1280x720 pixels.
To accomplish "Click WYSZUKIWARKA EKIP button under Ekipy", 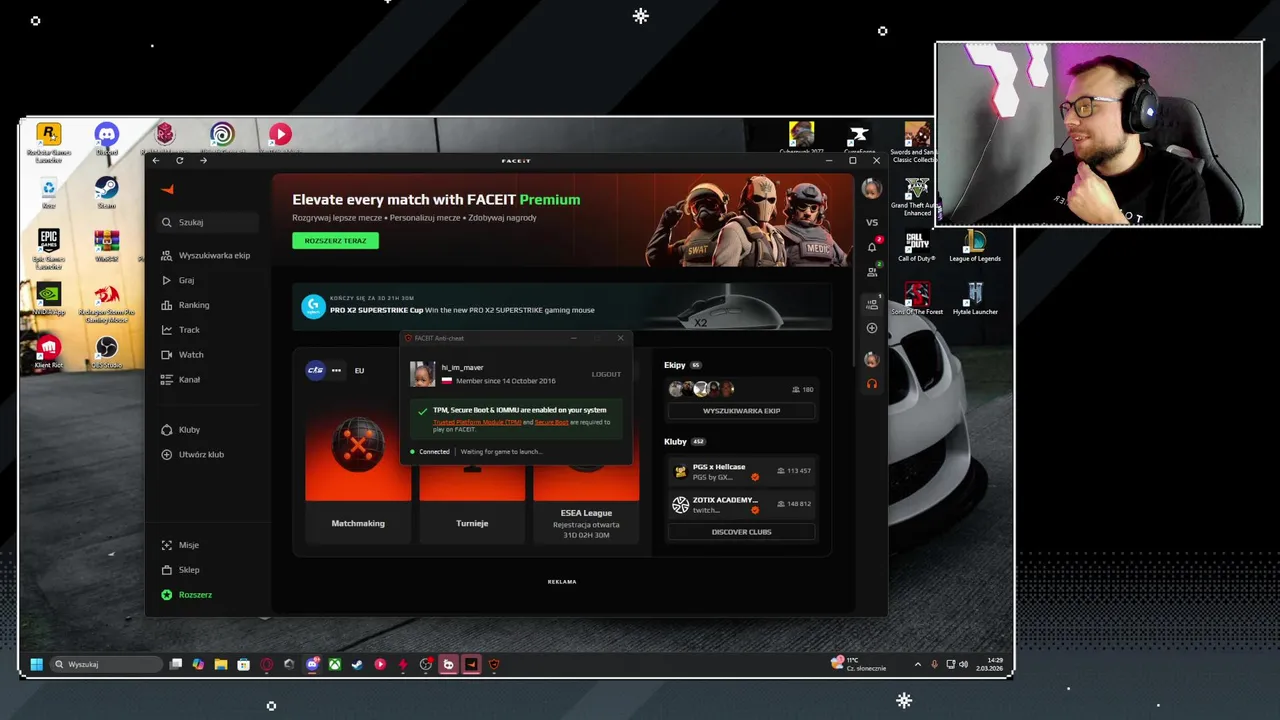I will tap(741, 411).
